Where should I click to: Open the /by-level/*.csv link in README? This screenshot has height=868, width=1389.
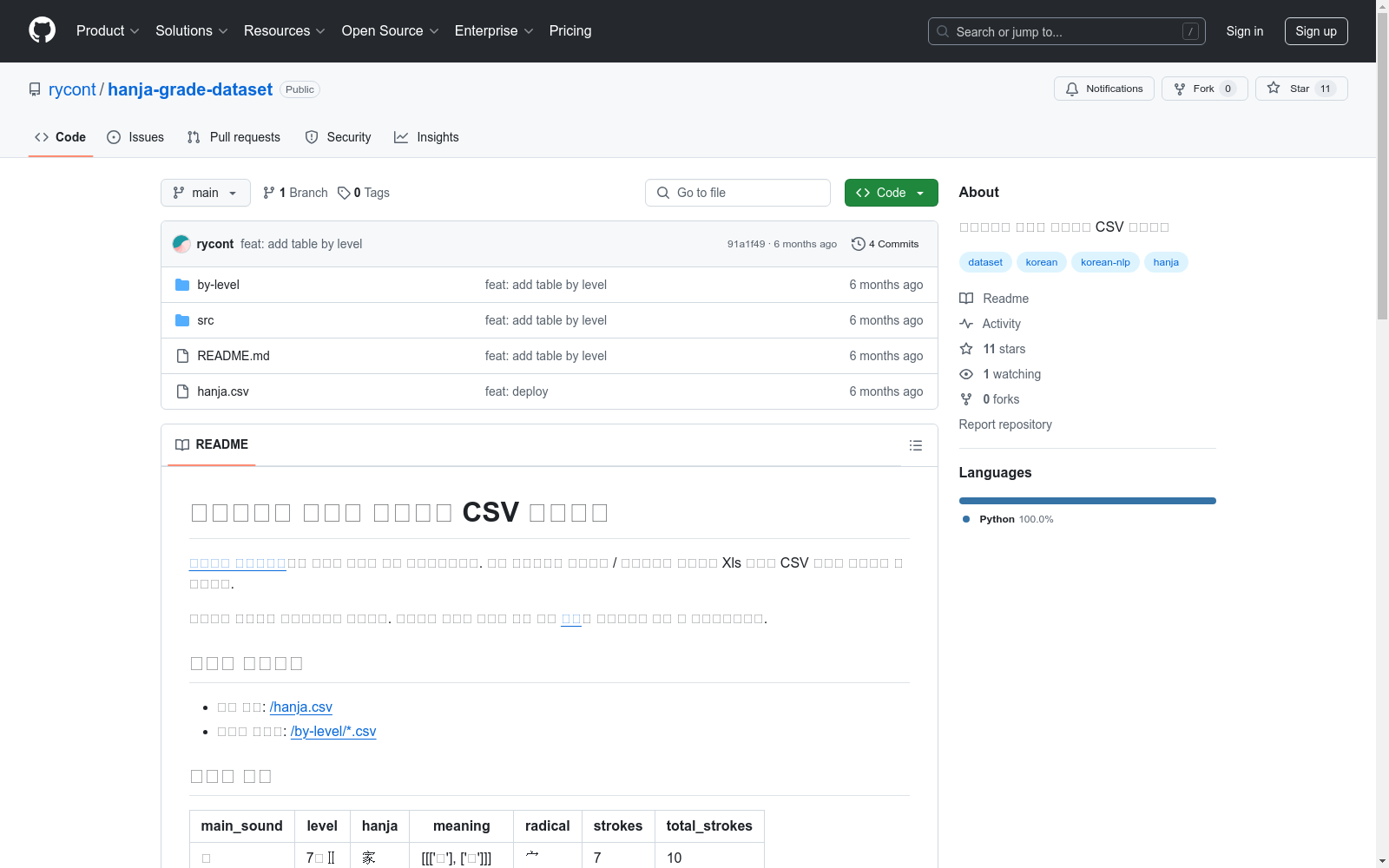point(333,732)
